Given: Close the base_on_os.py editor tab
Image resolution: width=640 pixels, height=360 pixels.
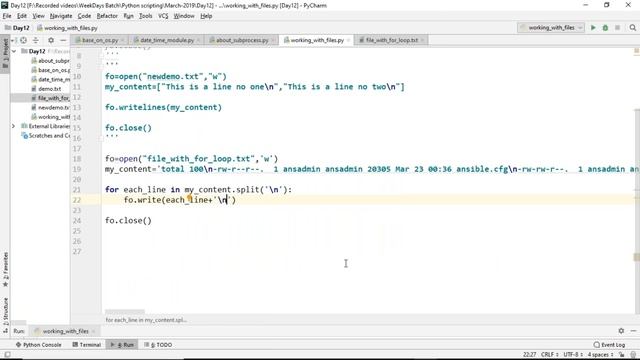Looking at the screenshot, I should [x=122, y=40].
